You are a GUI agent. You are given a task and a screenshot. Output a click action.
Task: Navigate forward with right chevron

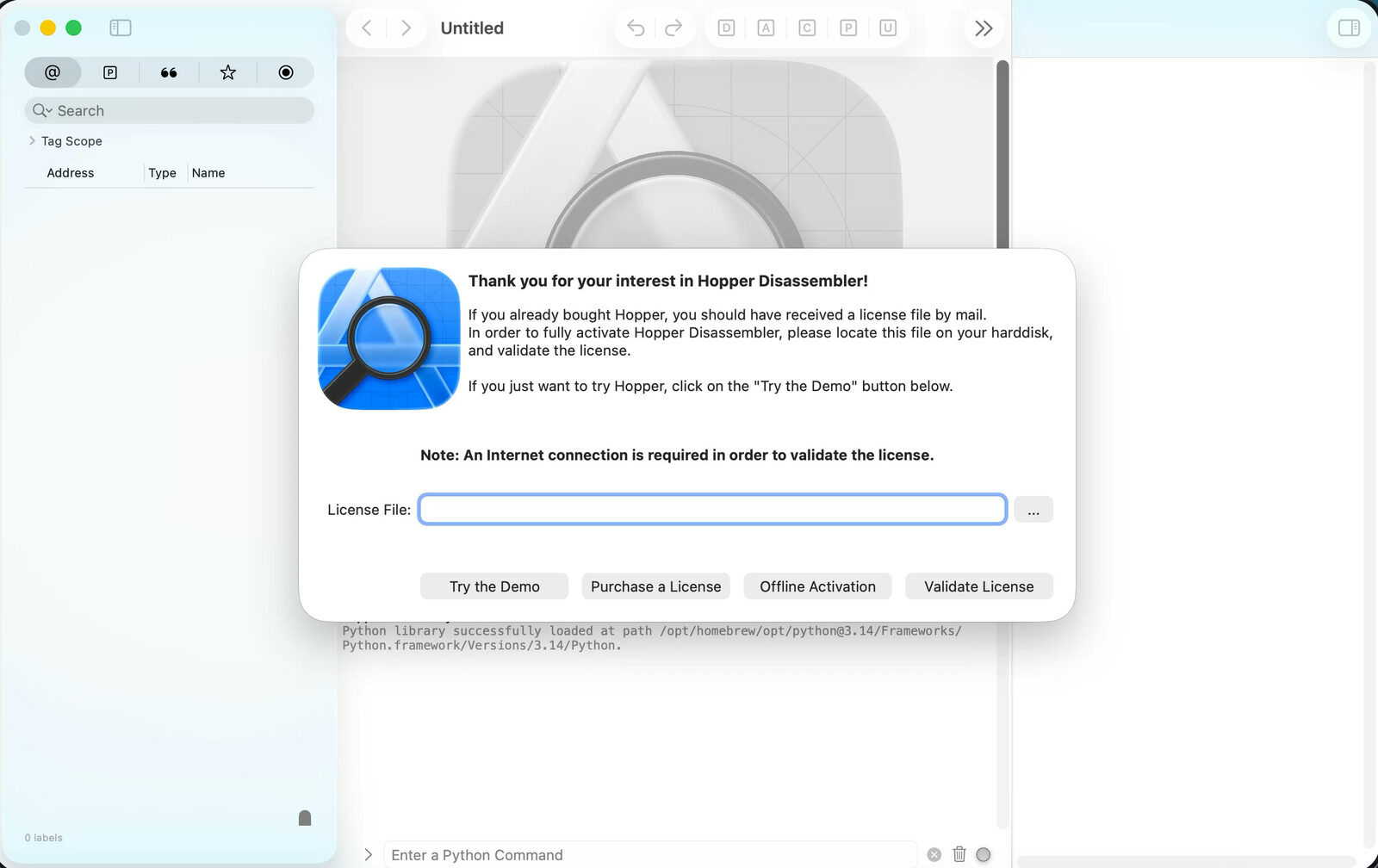pos(406,28)
